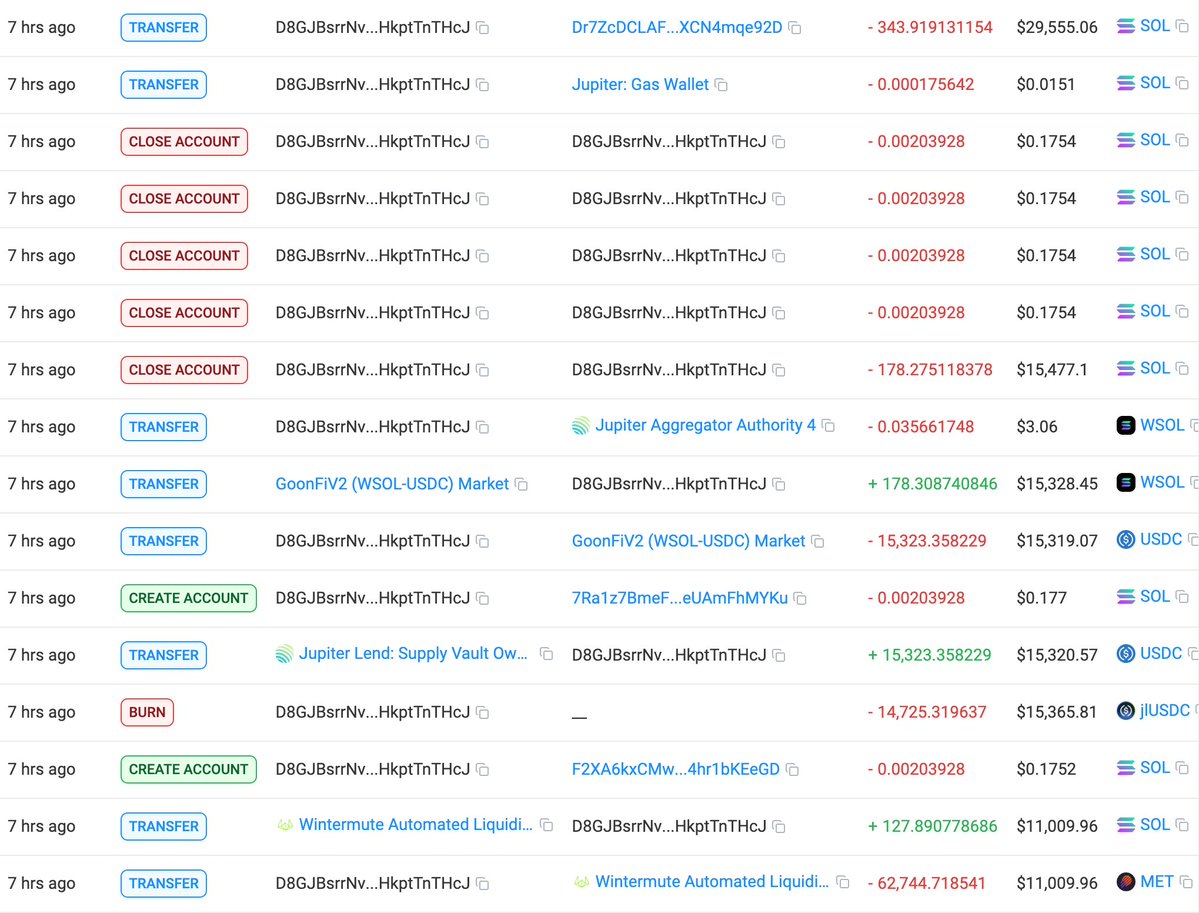Open GoonFiV2 Market link in +178.308740846 row
1199x913 pixels.
(x=392, y=484)
